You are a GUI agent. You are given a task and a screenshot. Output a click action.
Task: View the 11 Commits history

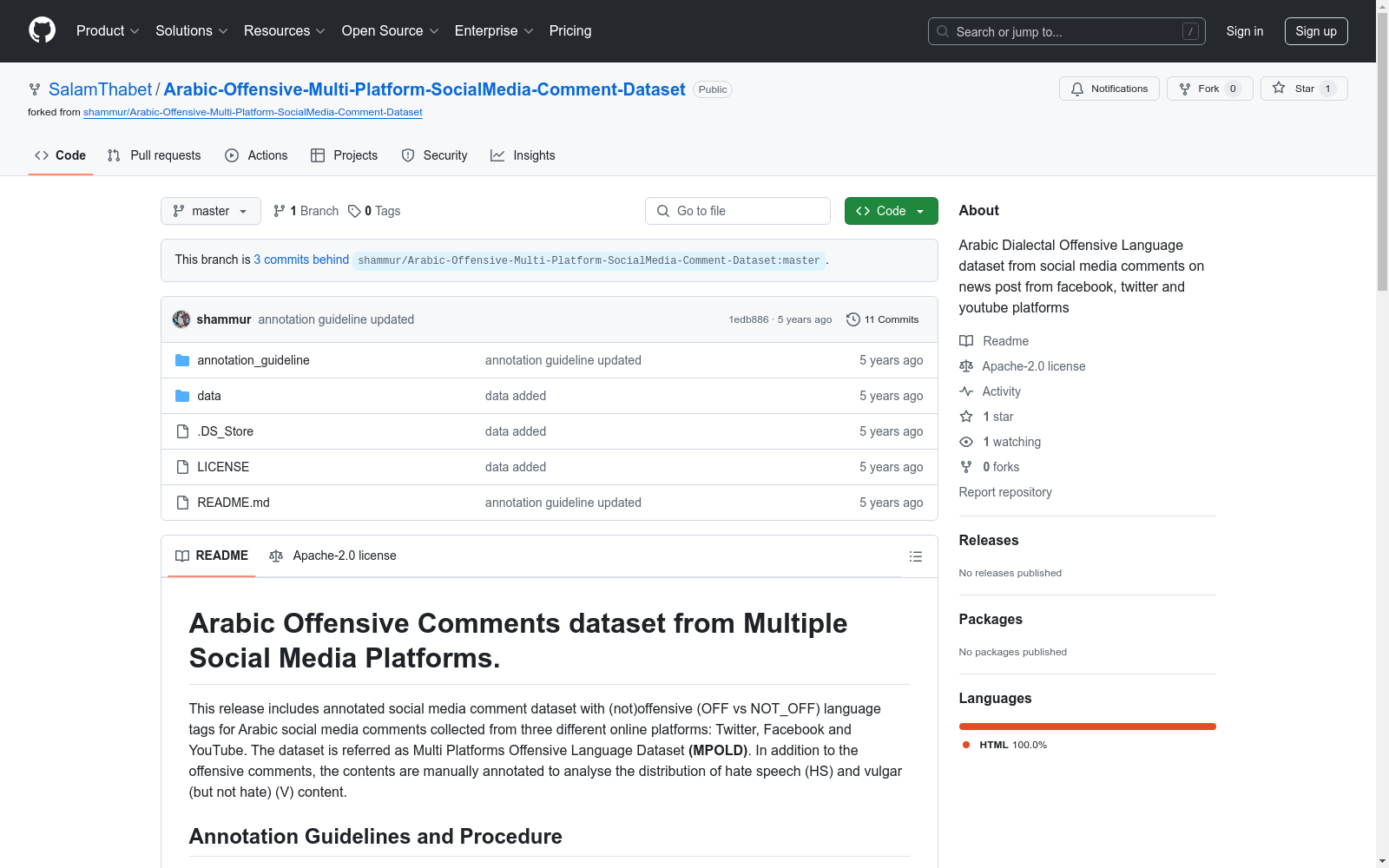(883, 319)
